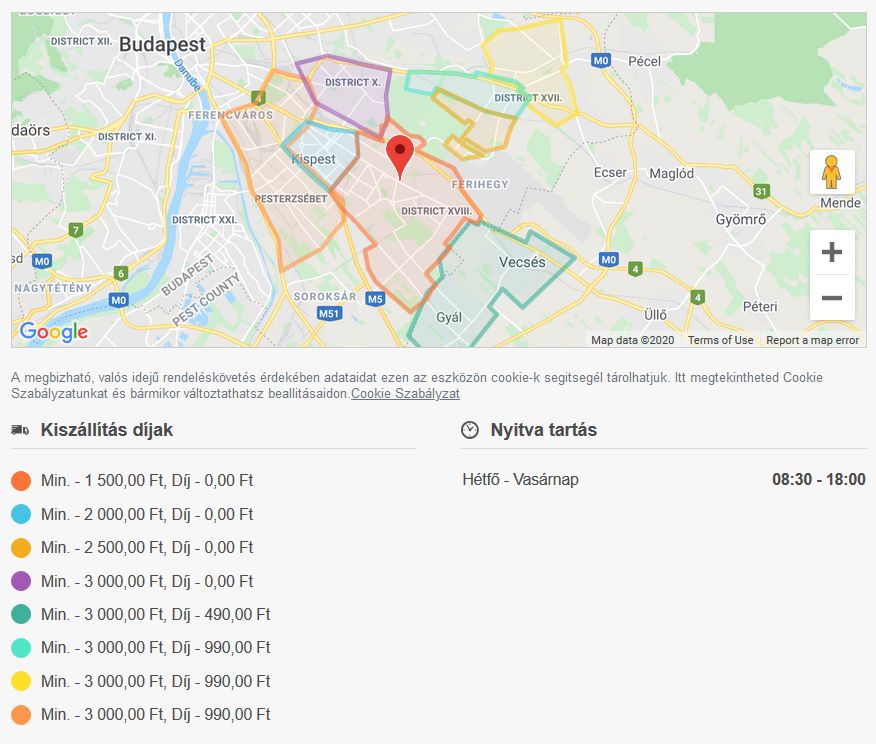Open the Cookie Szabályzat link
This screenshot has height=744, width=876.
coord(405,394)
